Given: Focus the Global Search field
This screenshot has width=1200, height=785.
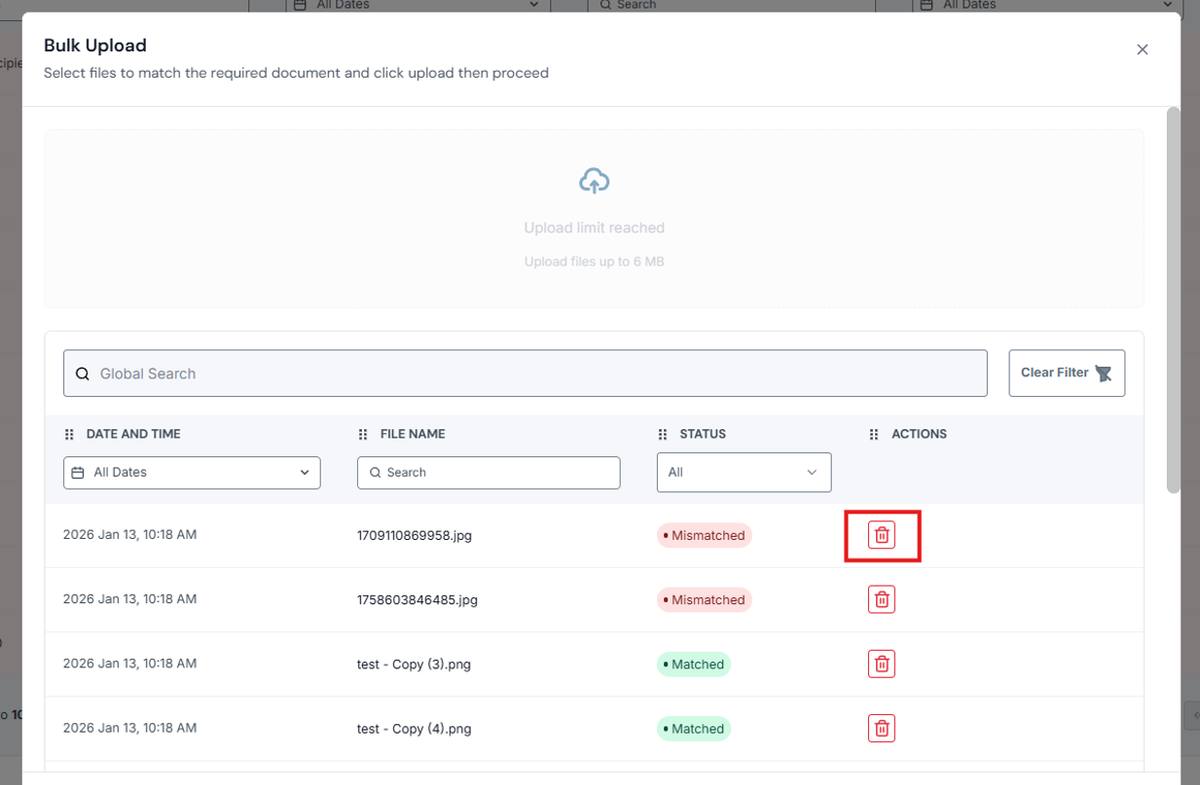Looking at the screenshot, I should click(525, 373).
